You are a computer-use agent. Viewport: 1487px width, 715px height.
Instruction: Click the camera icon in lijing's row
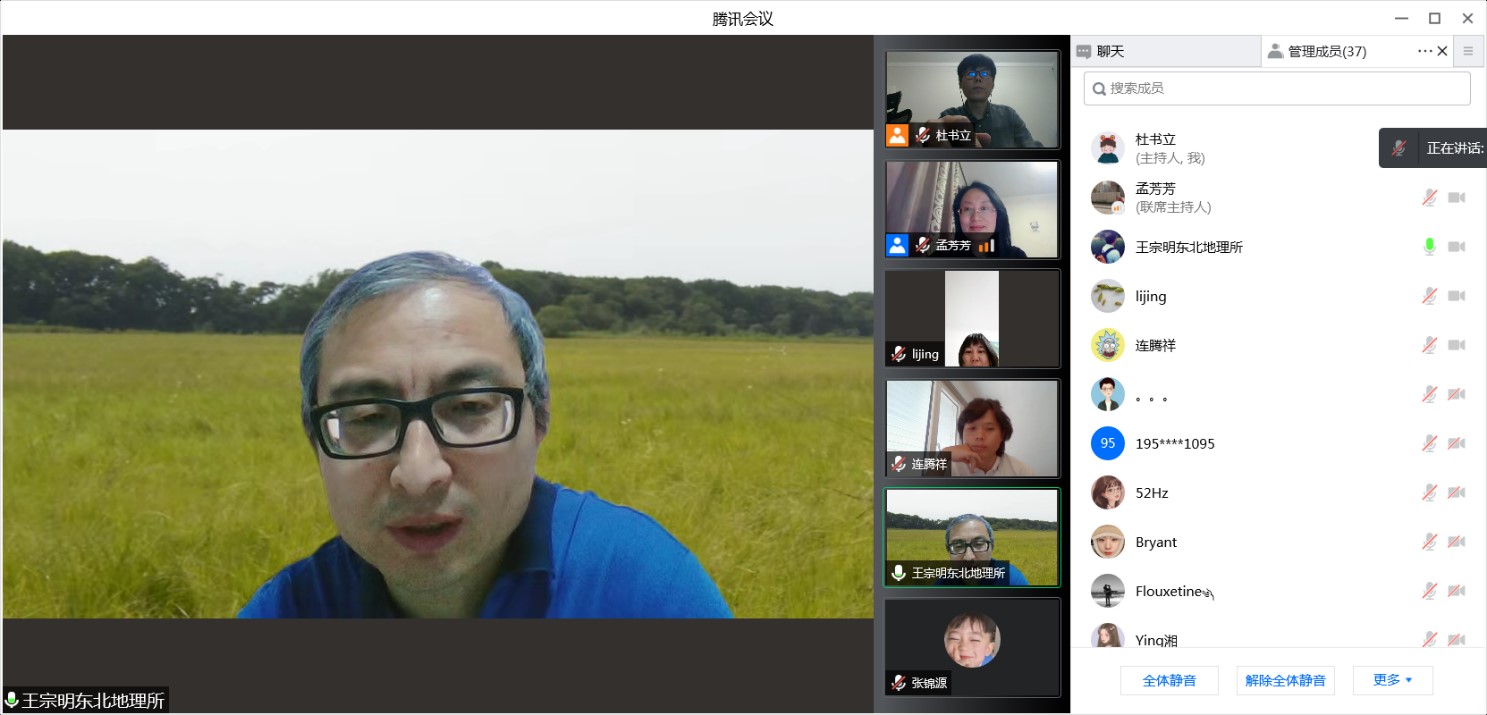pyautogui.click(x=1456, y=296)
